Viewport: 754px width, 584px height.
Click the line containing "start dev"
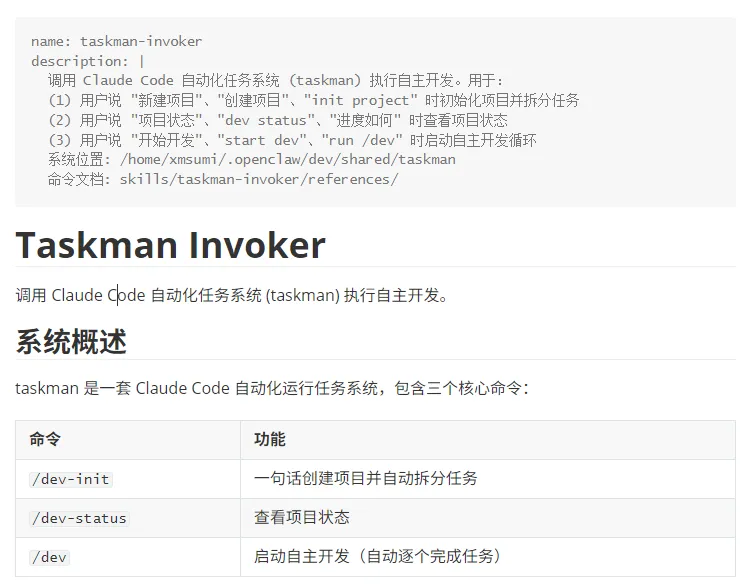click(292, 140)
